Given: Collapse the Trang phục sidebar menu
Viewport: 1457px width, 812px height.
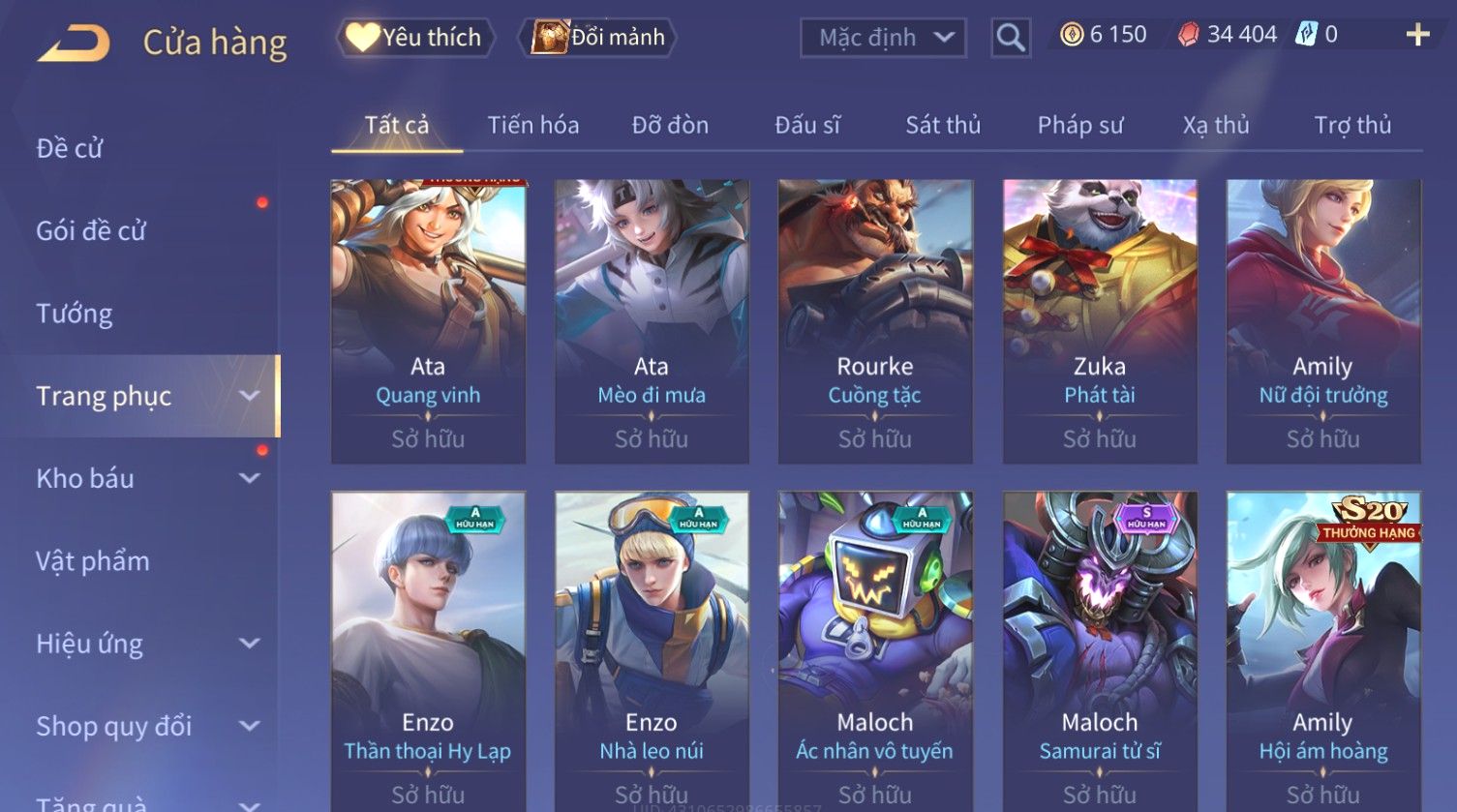Looking at the screenshot, I should click(x=250, y=396).
